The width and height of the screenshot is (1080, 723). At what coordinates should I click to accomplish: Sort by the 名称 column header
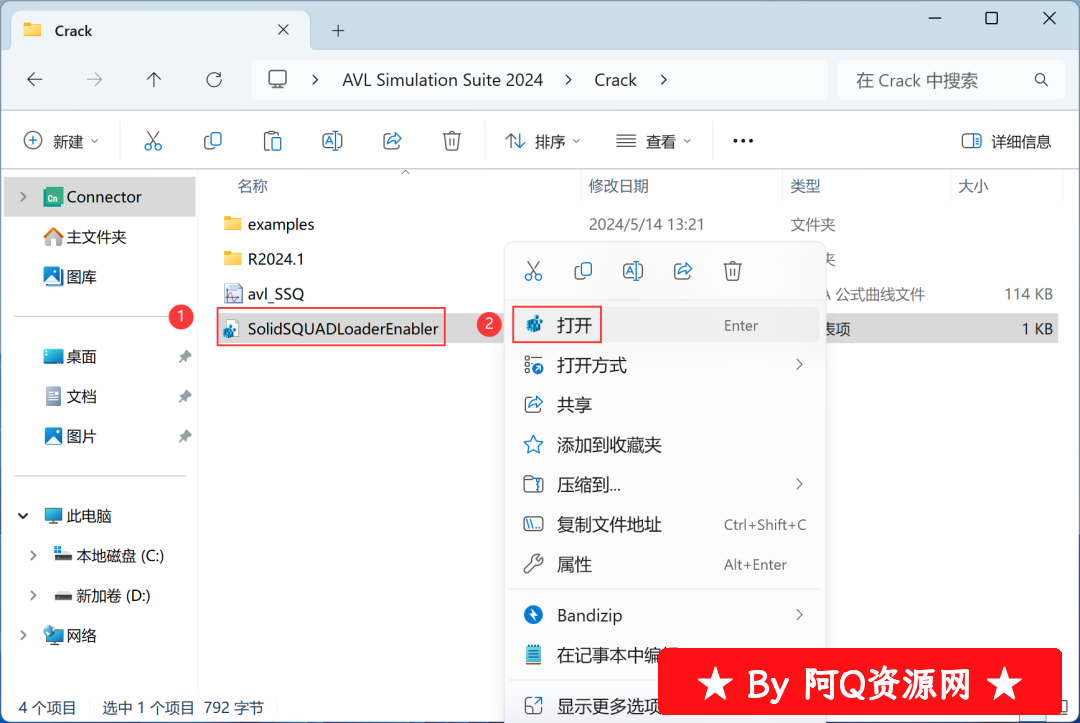tap(252, 186)
